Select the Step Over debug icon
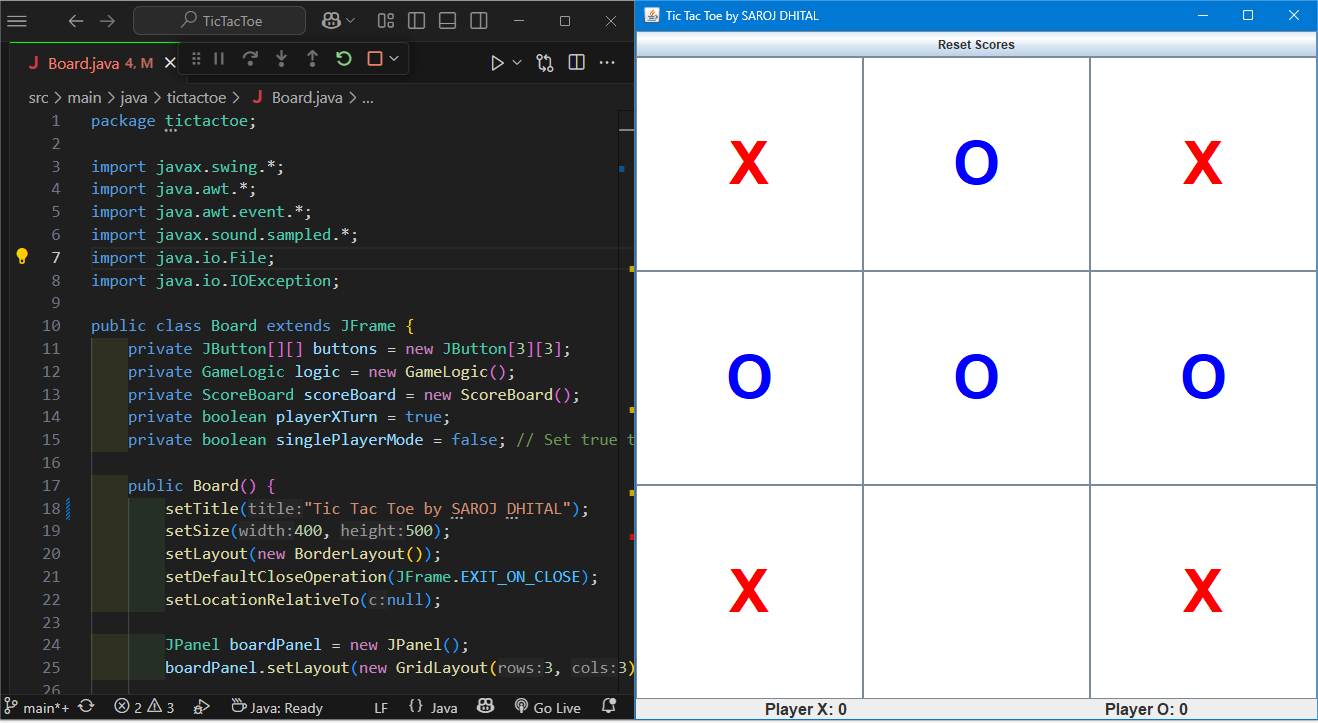The image size is (1318, 723). (251, 62)
